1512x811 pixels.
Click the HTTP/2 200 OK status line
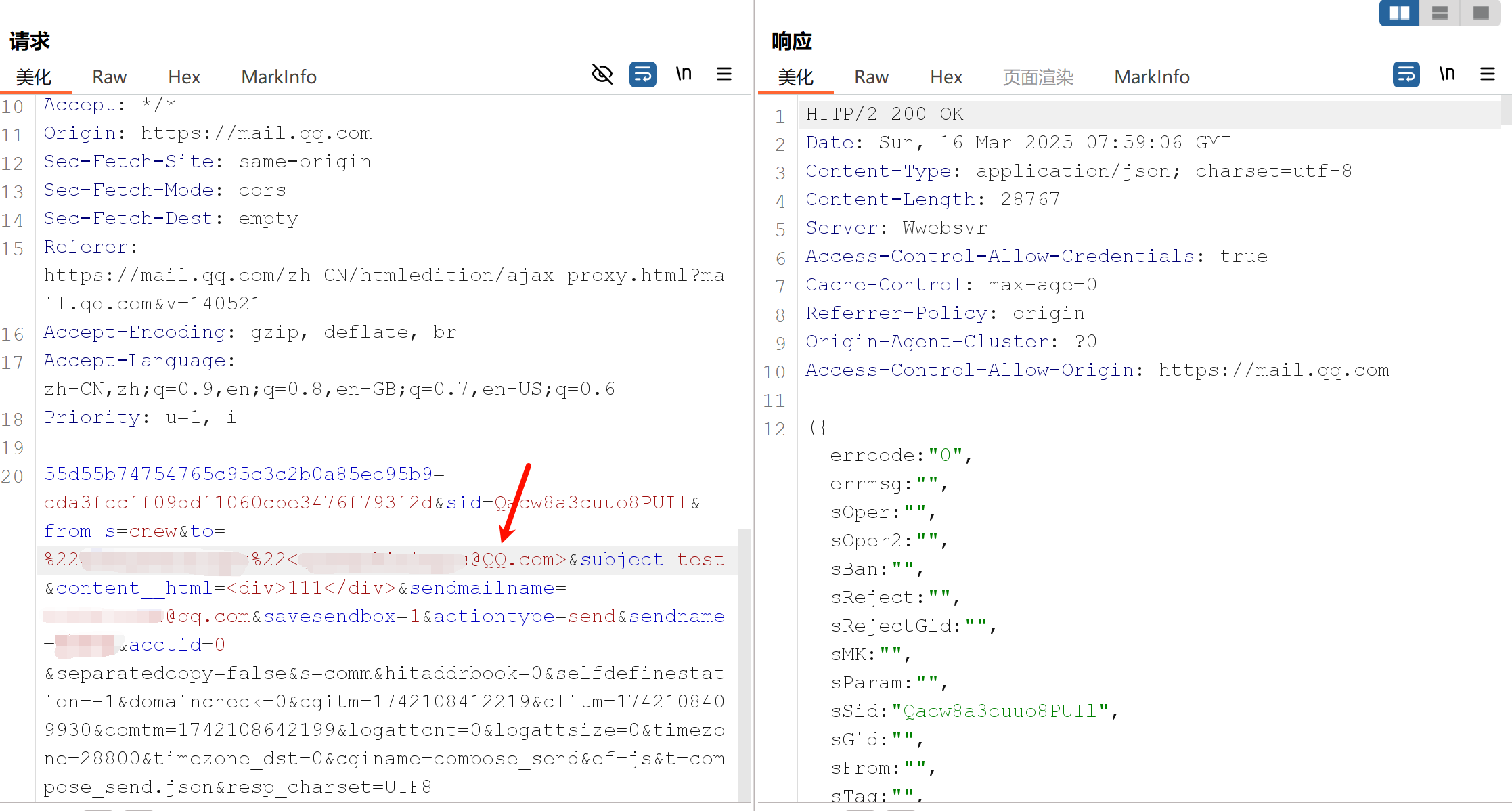pyautogui.click(x=885, y=114)
